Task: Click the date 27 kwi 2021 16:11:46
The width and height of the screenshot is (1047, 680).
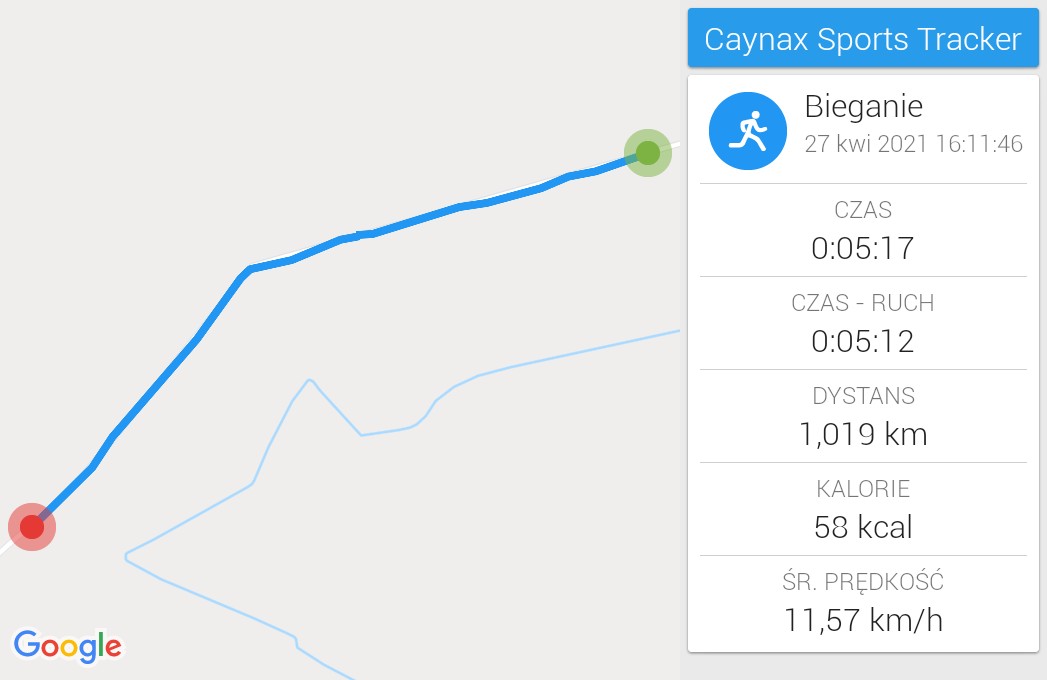Action: (913, 144)
